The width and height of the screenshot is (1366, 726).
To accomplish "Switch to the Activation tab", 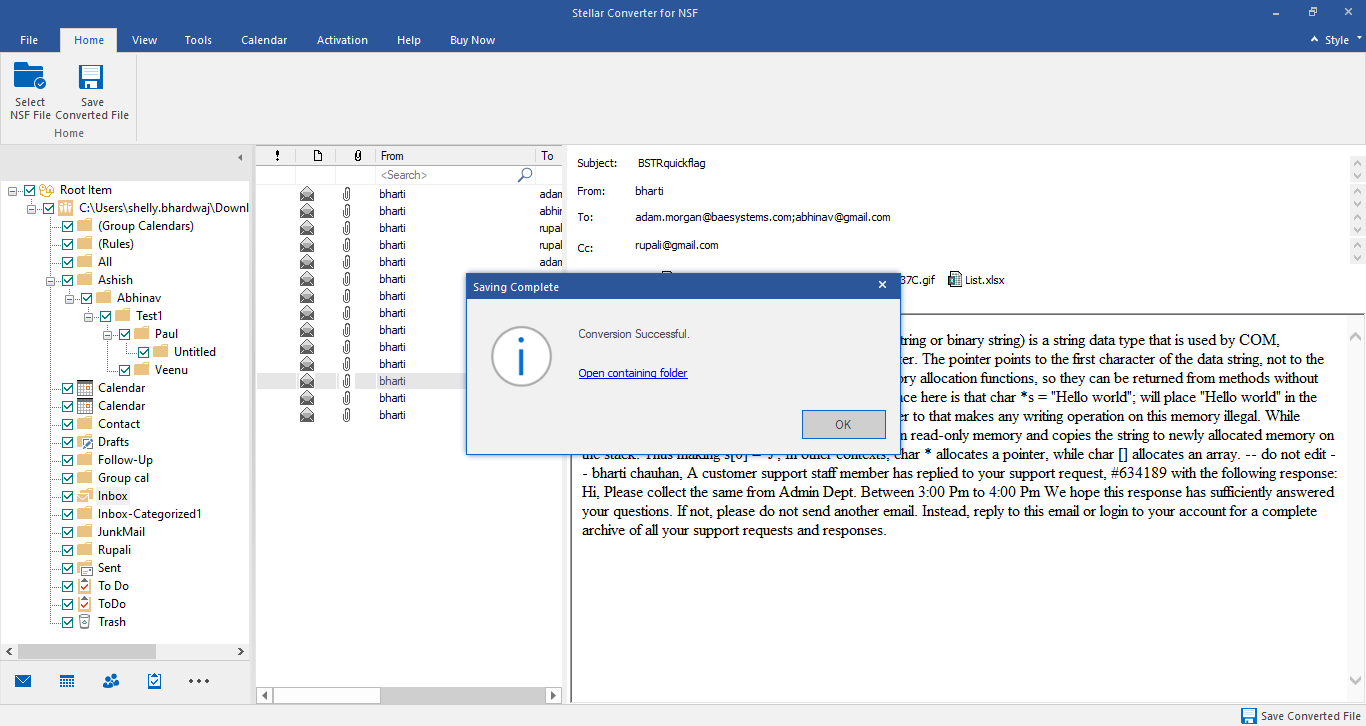I will [x=342, y=40].
